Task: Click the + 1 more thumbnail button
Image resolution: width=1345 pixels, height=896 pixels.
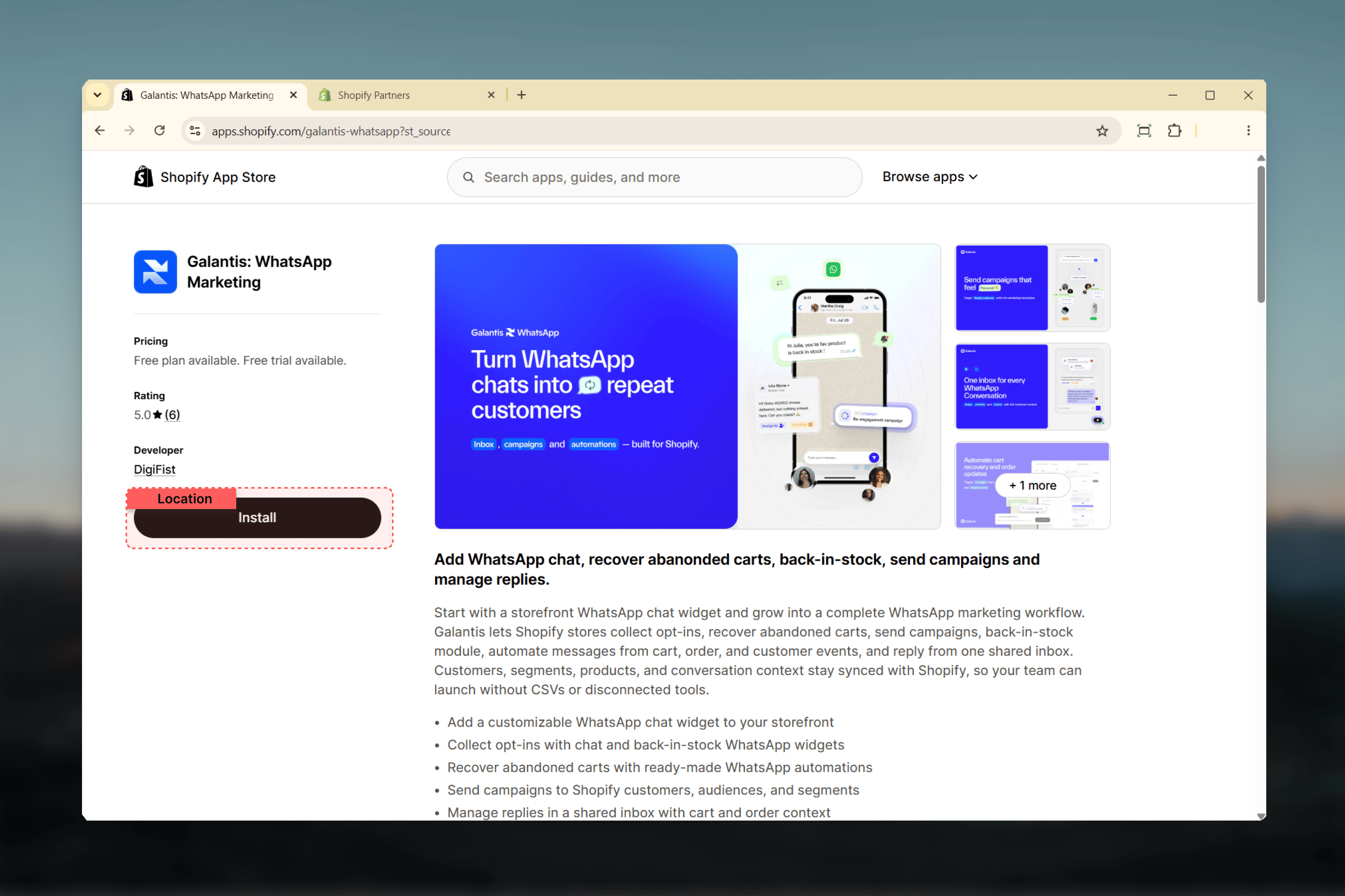Action: pos(1033,486)
